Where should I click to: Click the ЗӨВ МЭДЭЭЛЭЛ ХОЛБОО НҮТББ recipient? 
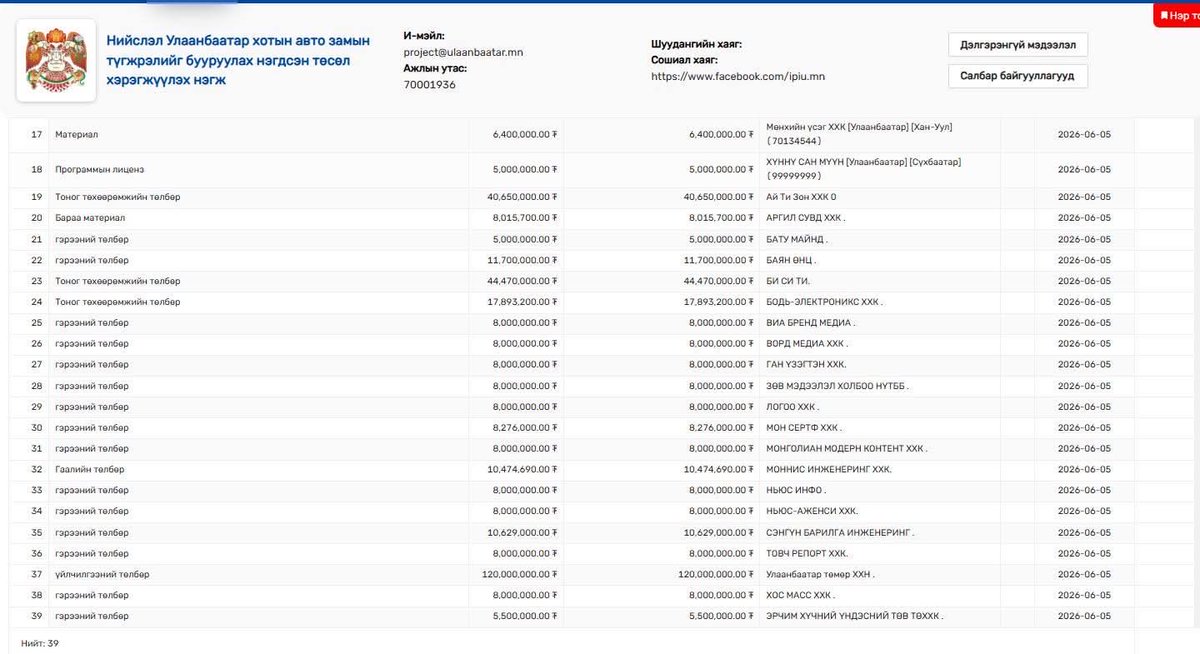coord(837,386)
